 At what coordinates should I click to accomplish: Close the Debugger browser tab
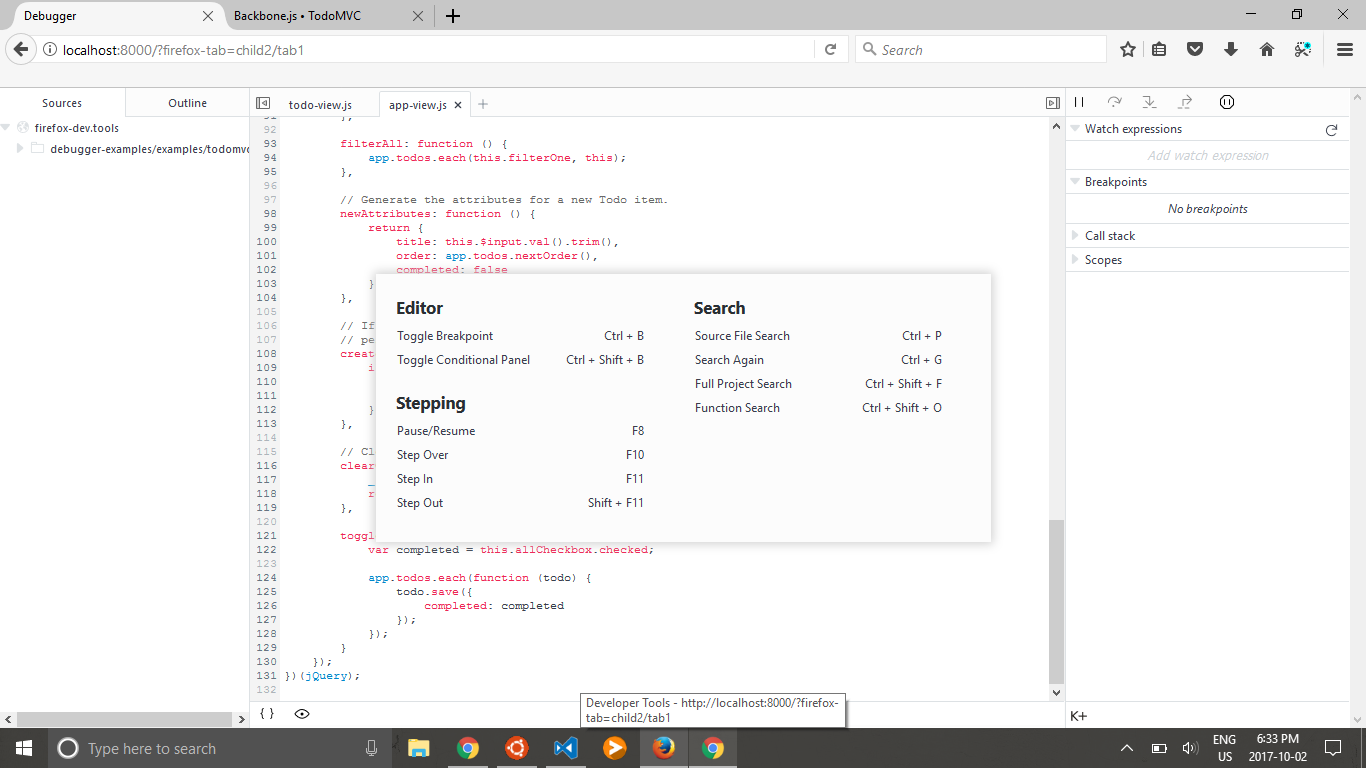(208, 16)
